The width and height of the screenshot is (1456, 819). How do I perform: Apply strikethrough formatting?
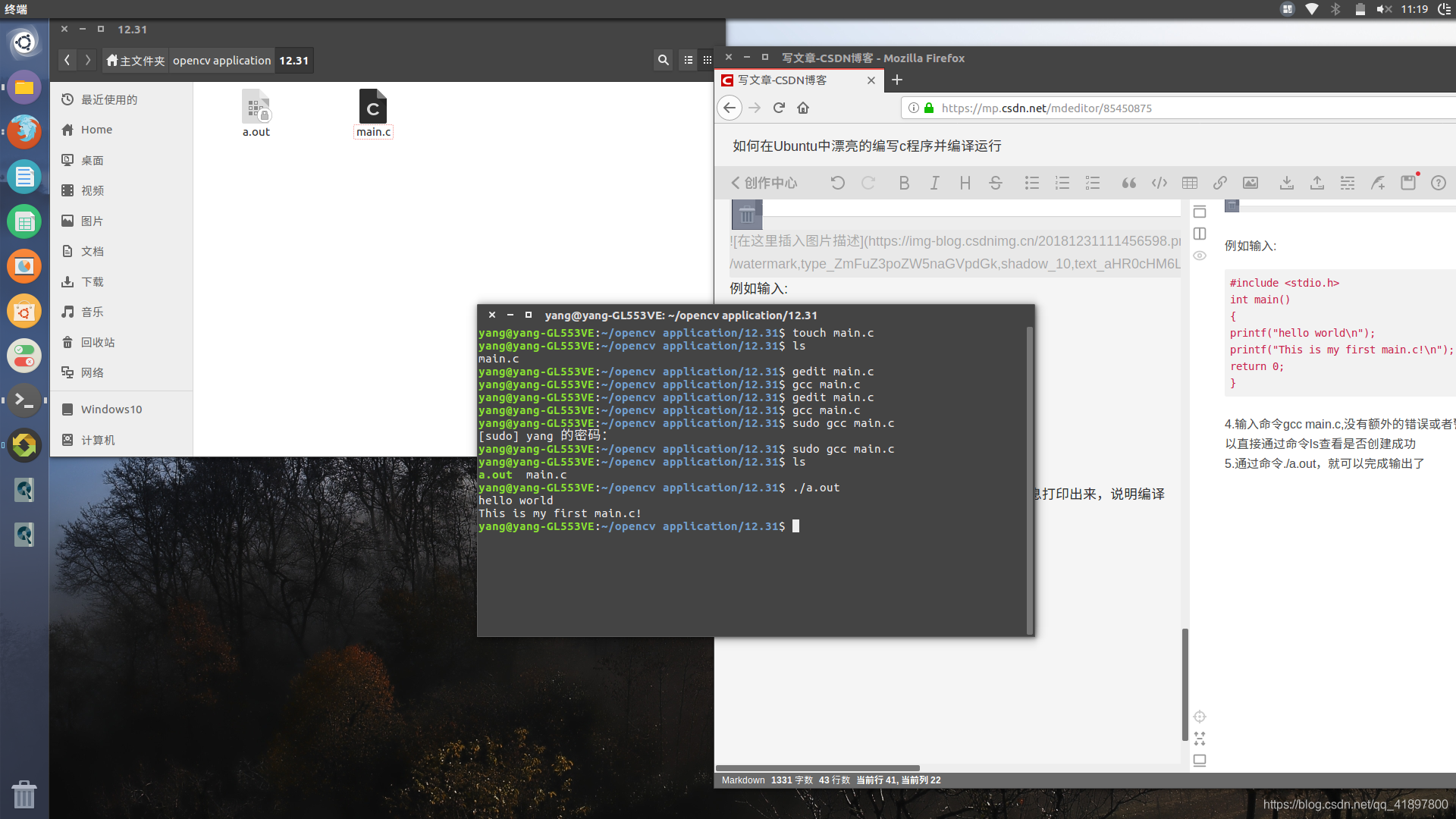click(996, 183)
